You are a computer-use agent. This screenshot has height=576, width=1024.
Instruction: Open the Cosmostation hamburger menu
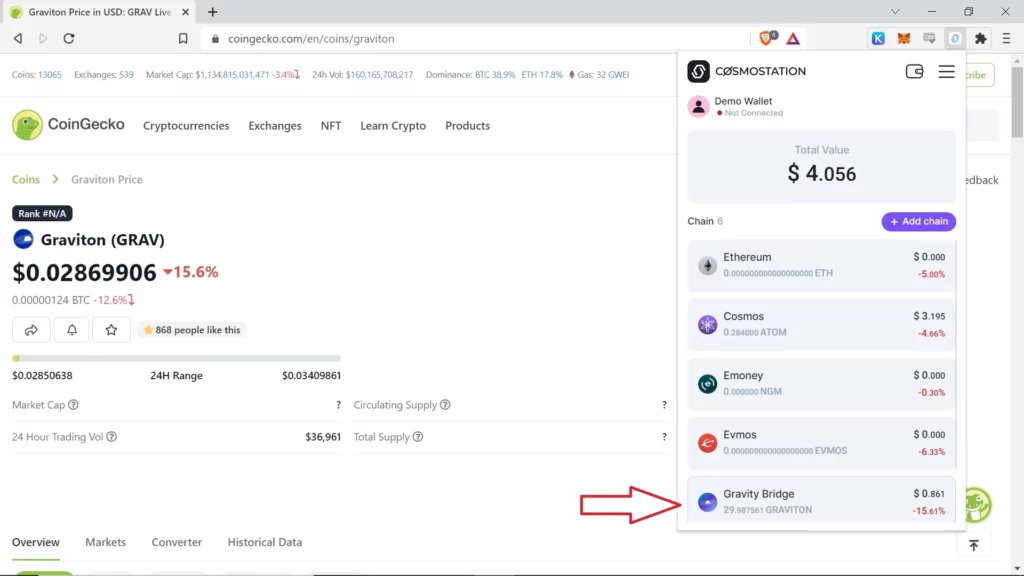coord(946,71)
